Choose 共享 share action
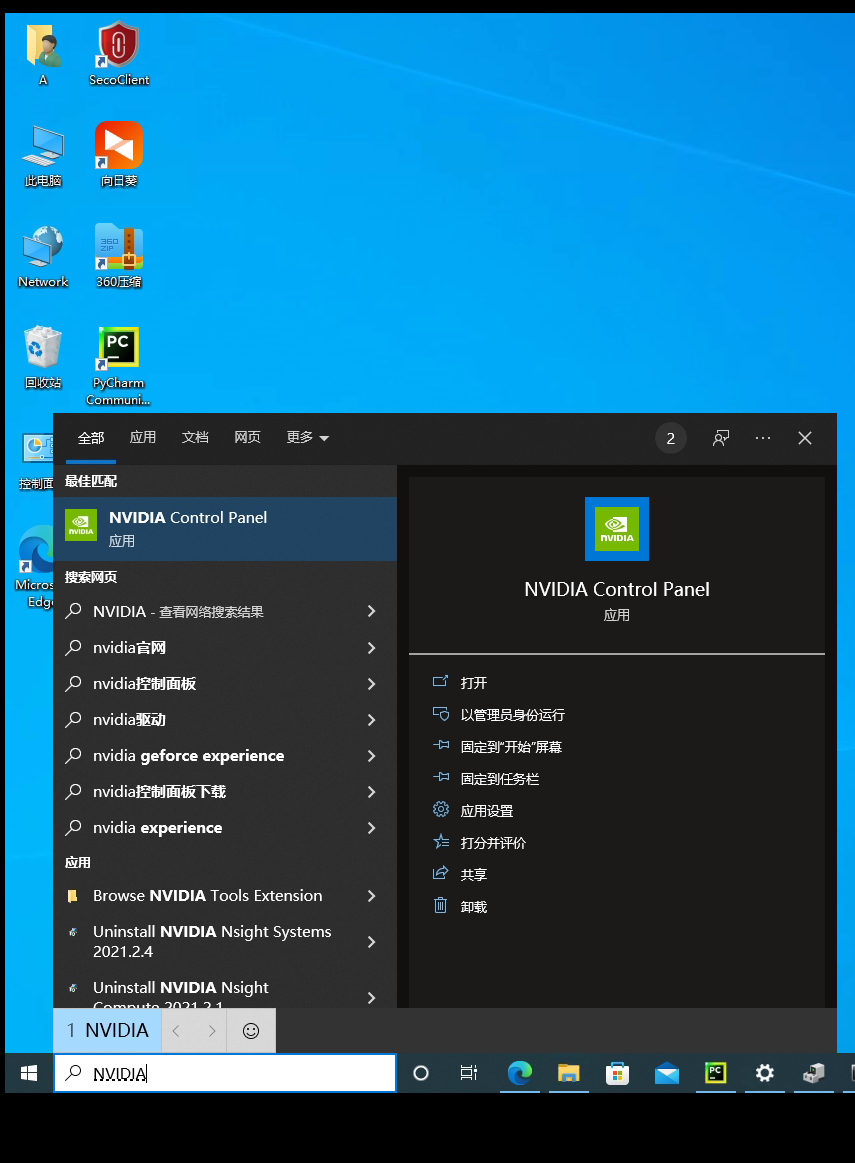This screenshot has height=1163, width=855. [460, 874]
